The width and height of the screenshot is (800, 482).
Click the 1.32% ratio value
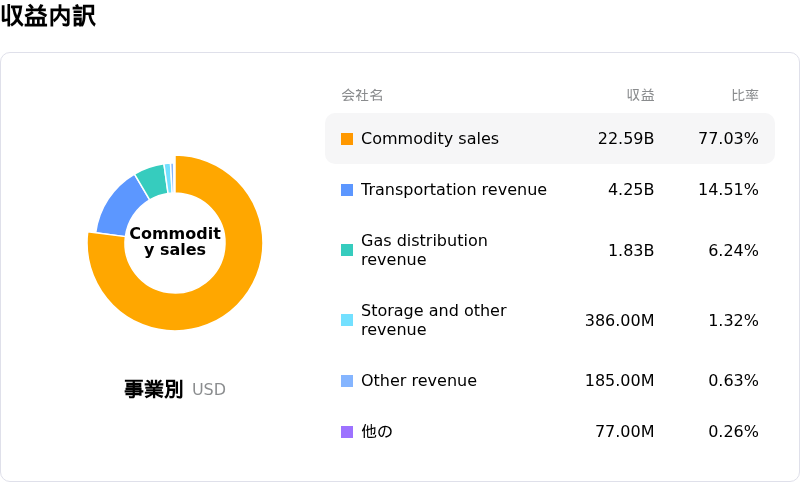(734, 320)
